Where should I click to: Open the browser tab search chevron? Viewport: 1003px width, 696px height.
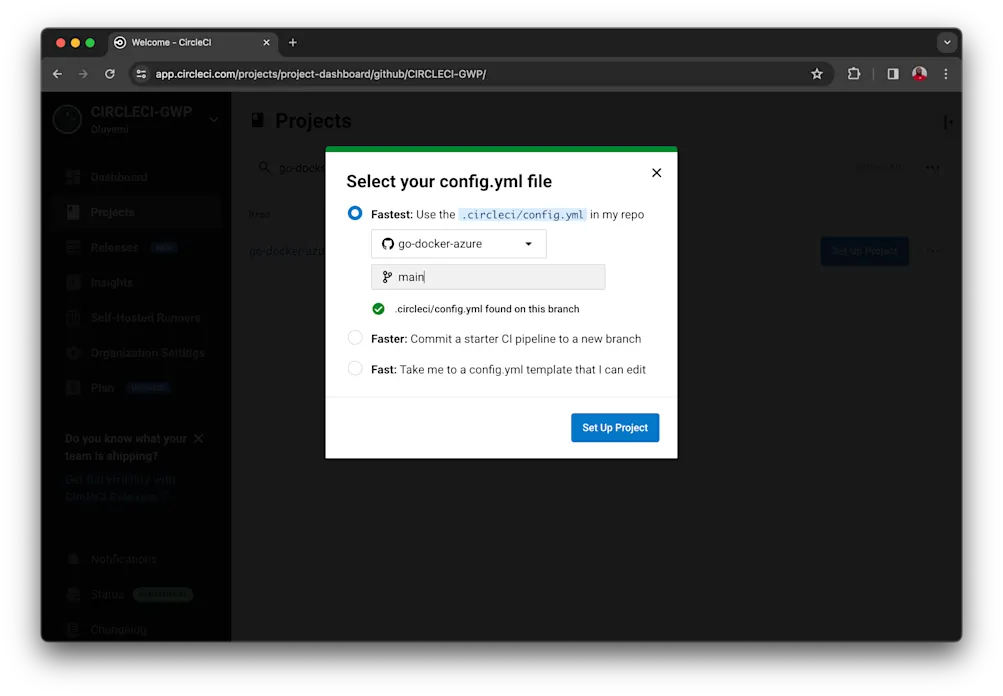(x=945, y=42)
